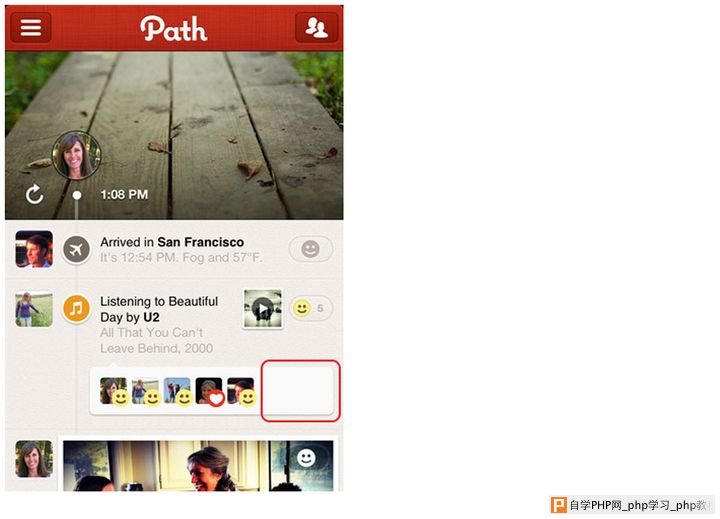720x519 pixels.
Task: Open avatar of woman in field
Action: [34, 309]
